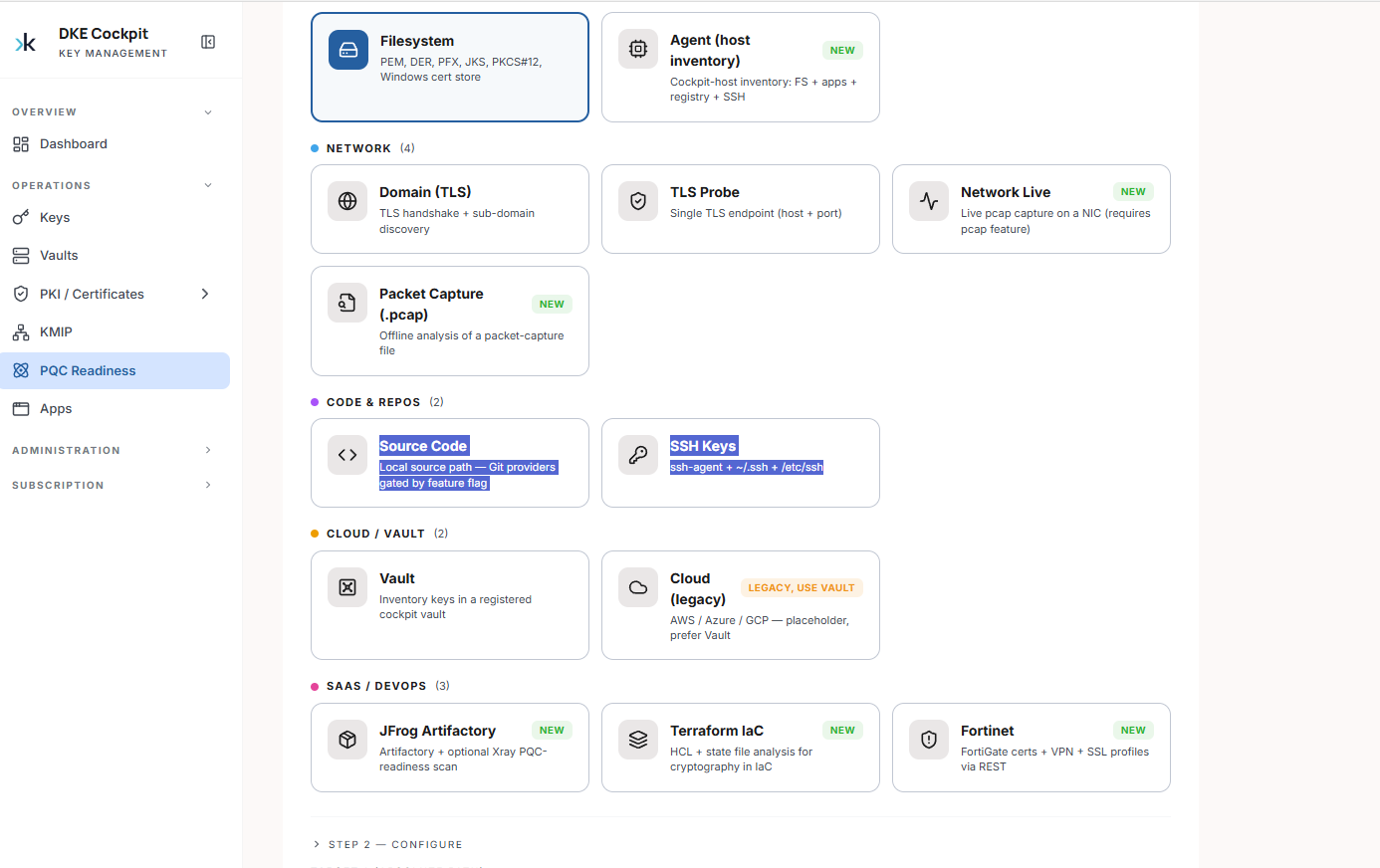Click the Apps window icon

point(21,409)
